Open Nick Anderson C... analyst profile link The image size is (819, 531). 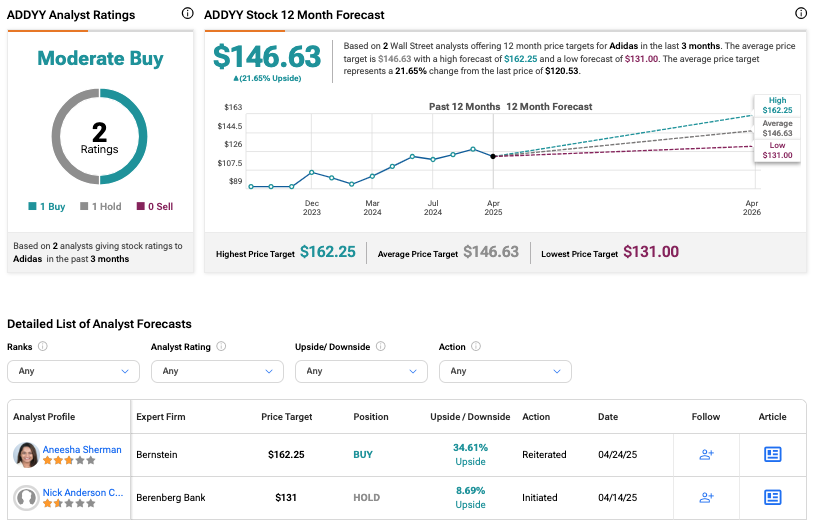coord(83,492)
